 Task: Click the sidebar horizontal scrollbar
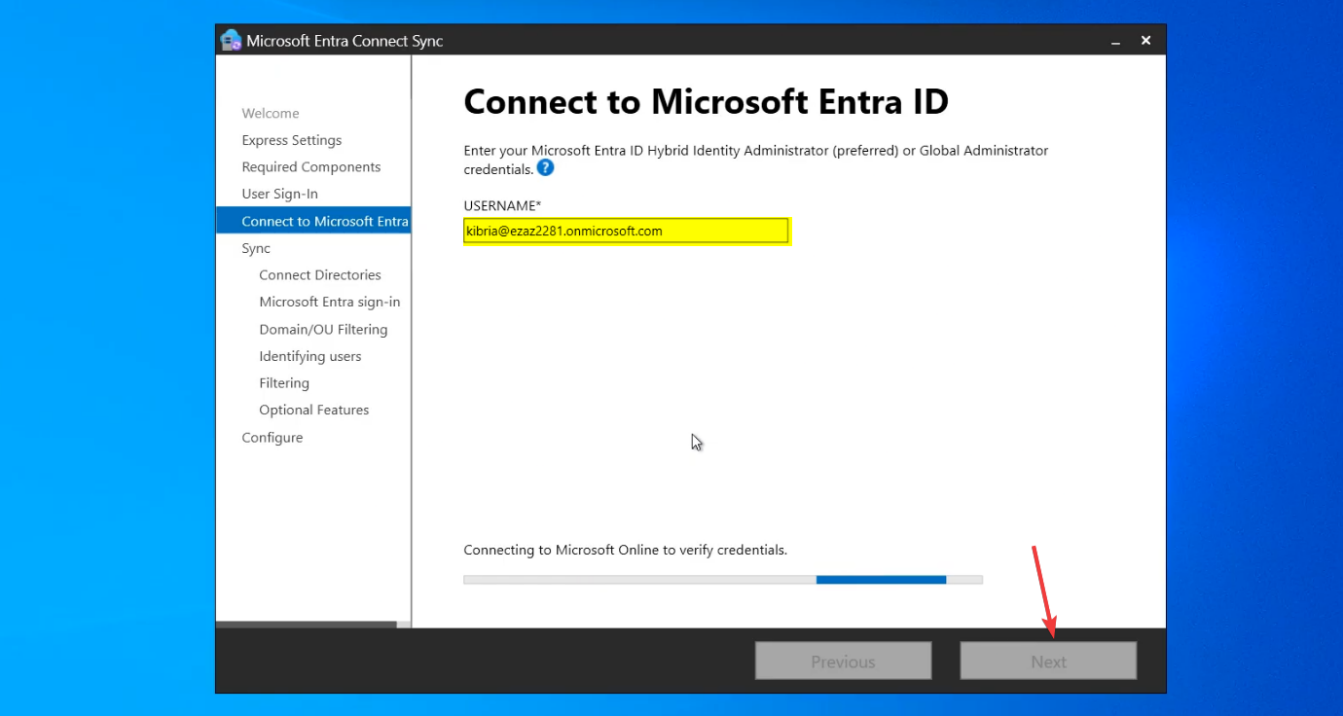pyautogui.click(x=306, y=624)
